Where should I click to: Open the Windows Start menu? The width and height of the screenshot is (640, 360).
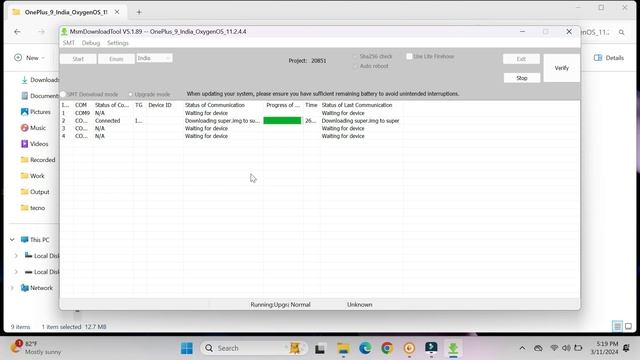coord(187,348)
